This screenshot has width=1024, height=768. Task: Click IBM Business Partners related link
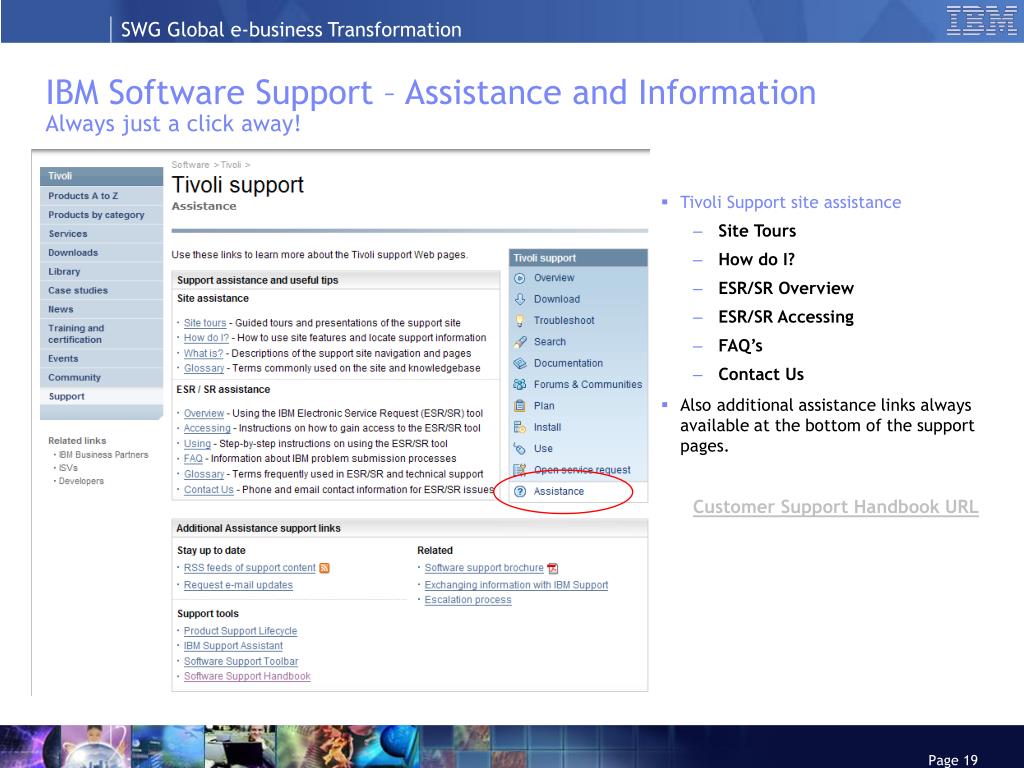pos(103,455)
